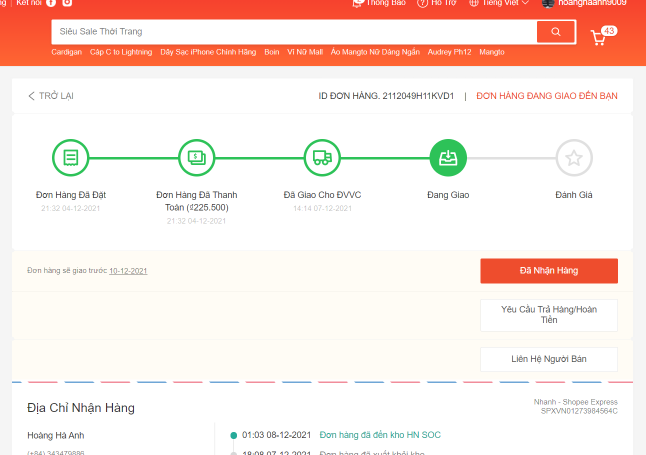Click Liên Hệ Người Bán button
The height and width of the screenshot is (455, 646).
[548, 359]
